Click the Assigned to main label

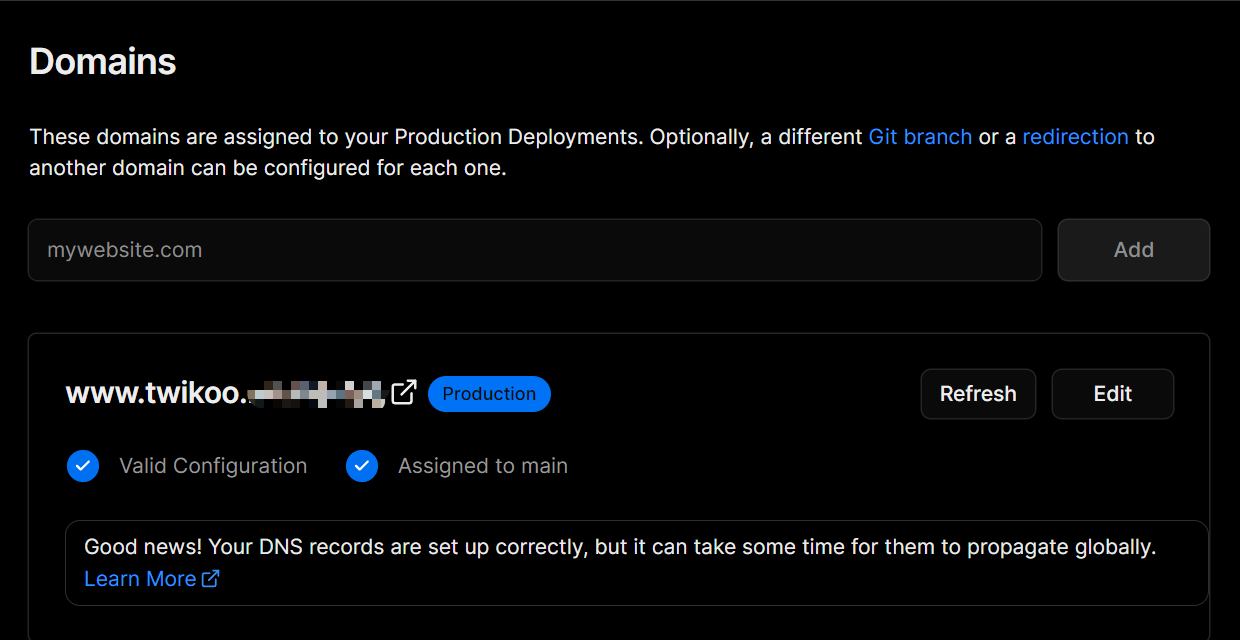click(x=483, y=466)
